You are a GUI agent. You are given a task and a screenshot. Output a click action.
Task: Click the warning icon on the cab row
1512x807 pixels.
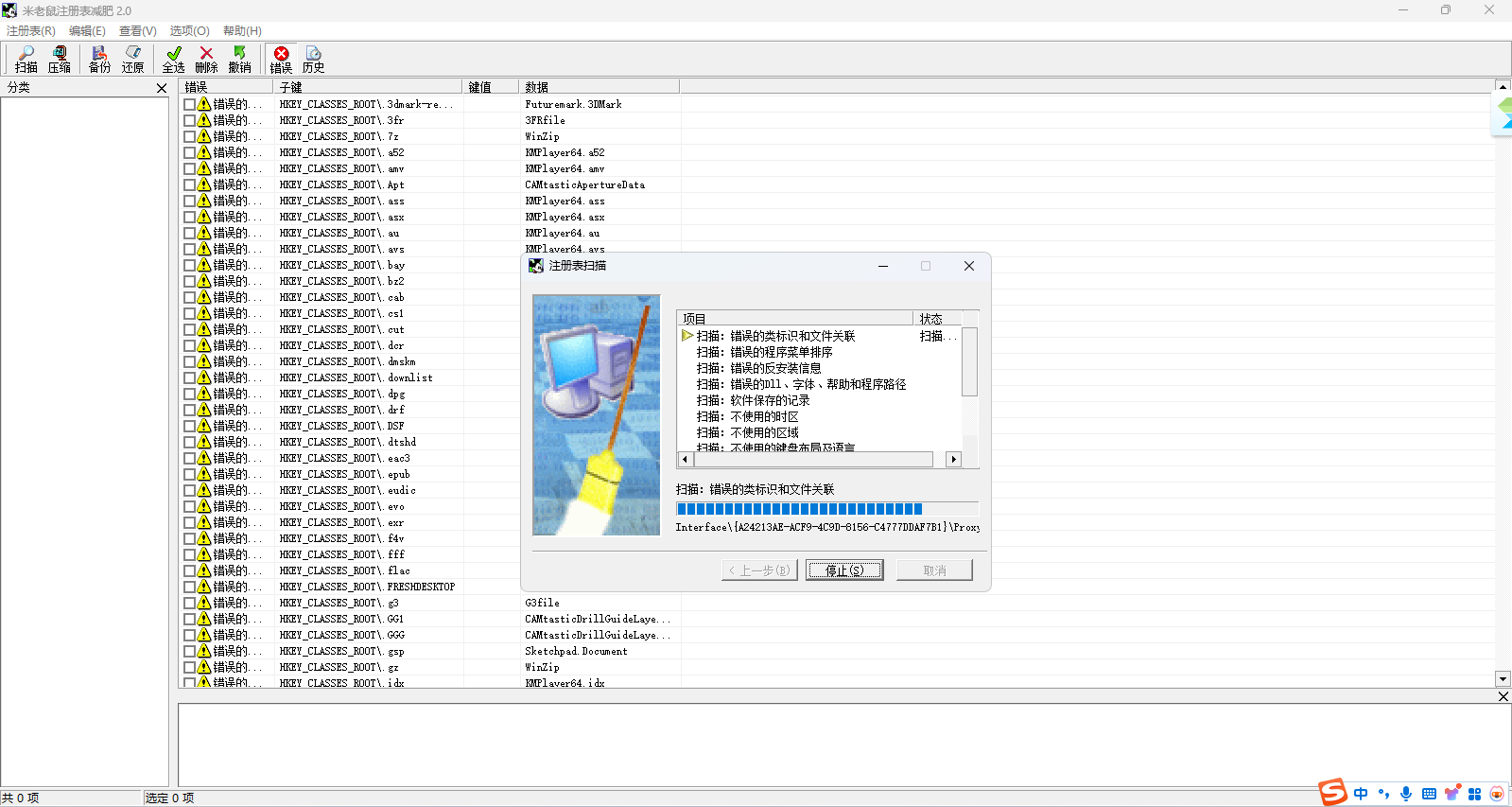click(204, 297)
